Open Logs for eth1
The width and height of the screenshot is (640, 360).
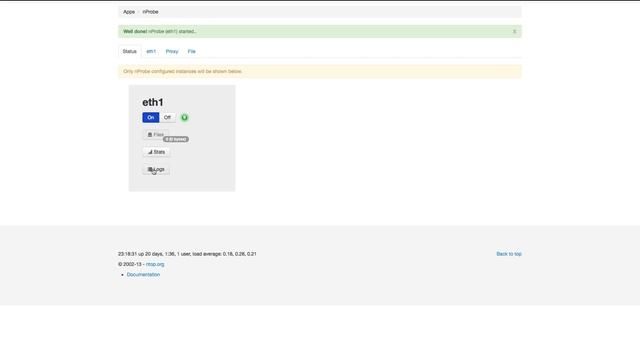(156, 169)
